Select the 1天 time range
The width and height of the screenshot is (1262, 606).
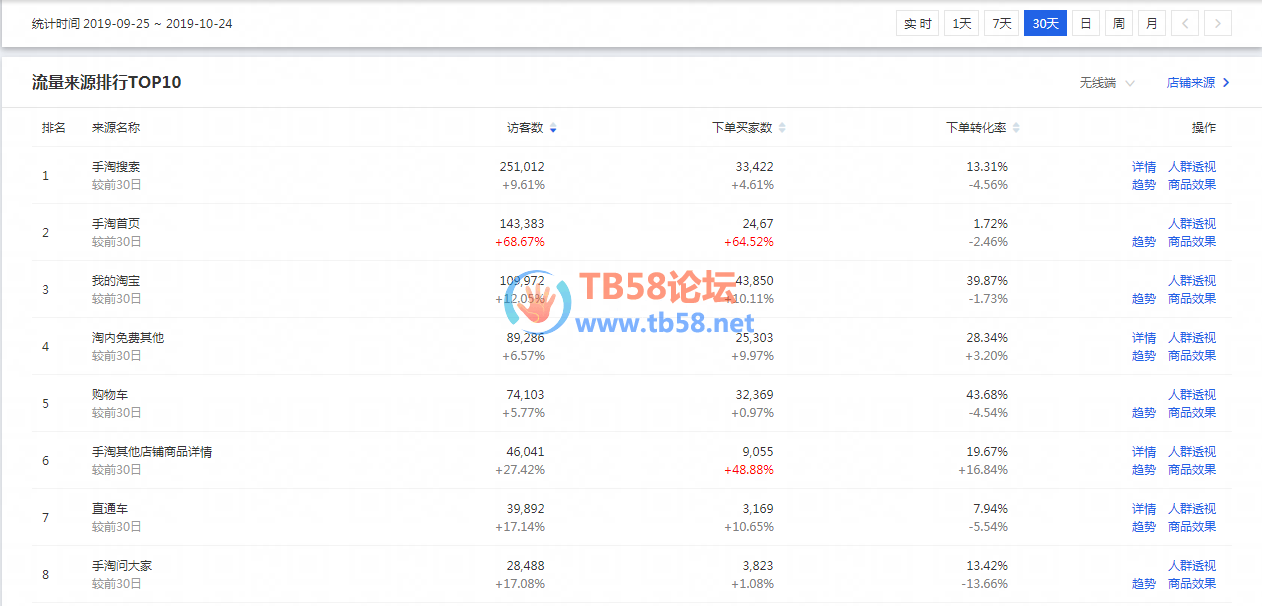pyautogui.click(x=961, y=23)
